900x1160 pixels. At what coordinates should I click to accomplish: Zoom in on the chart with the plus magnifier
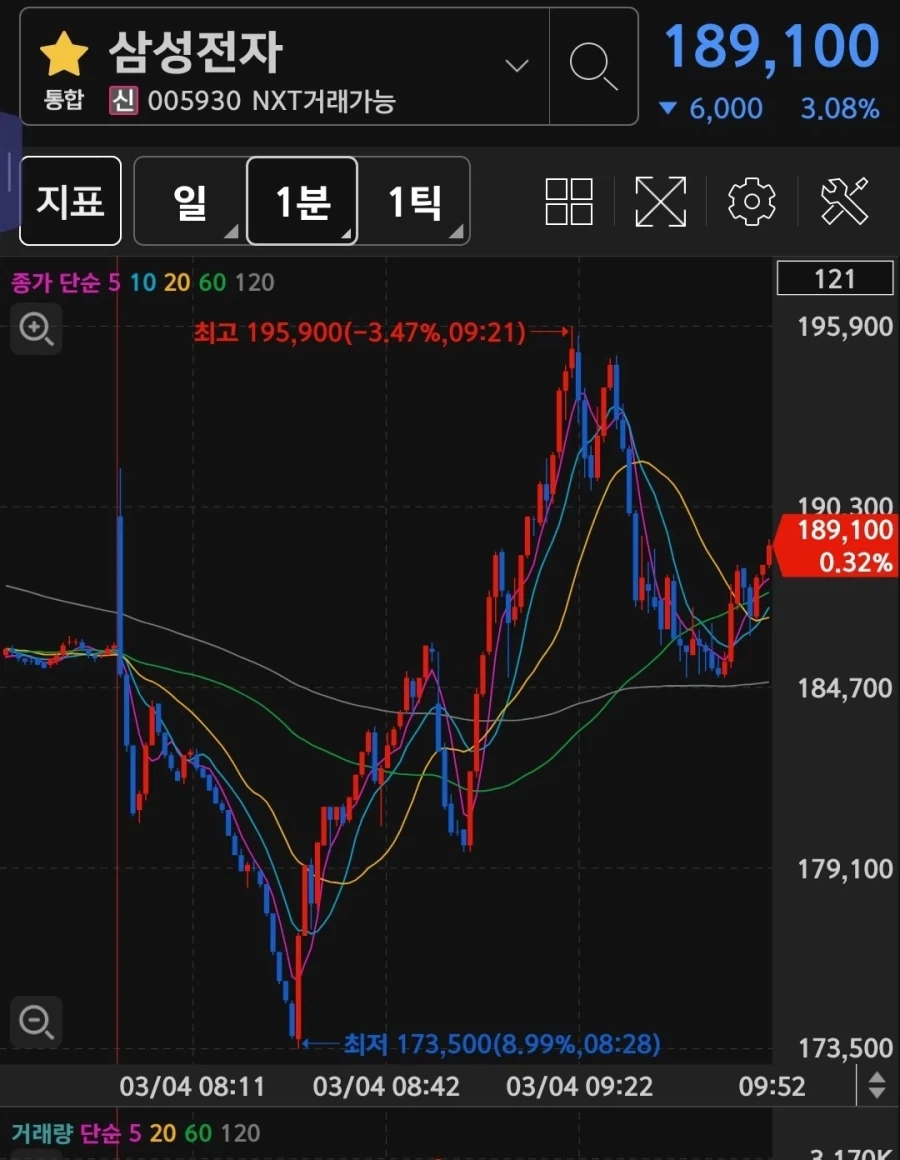point(36,329)
